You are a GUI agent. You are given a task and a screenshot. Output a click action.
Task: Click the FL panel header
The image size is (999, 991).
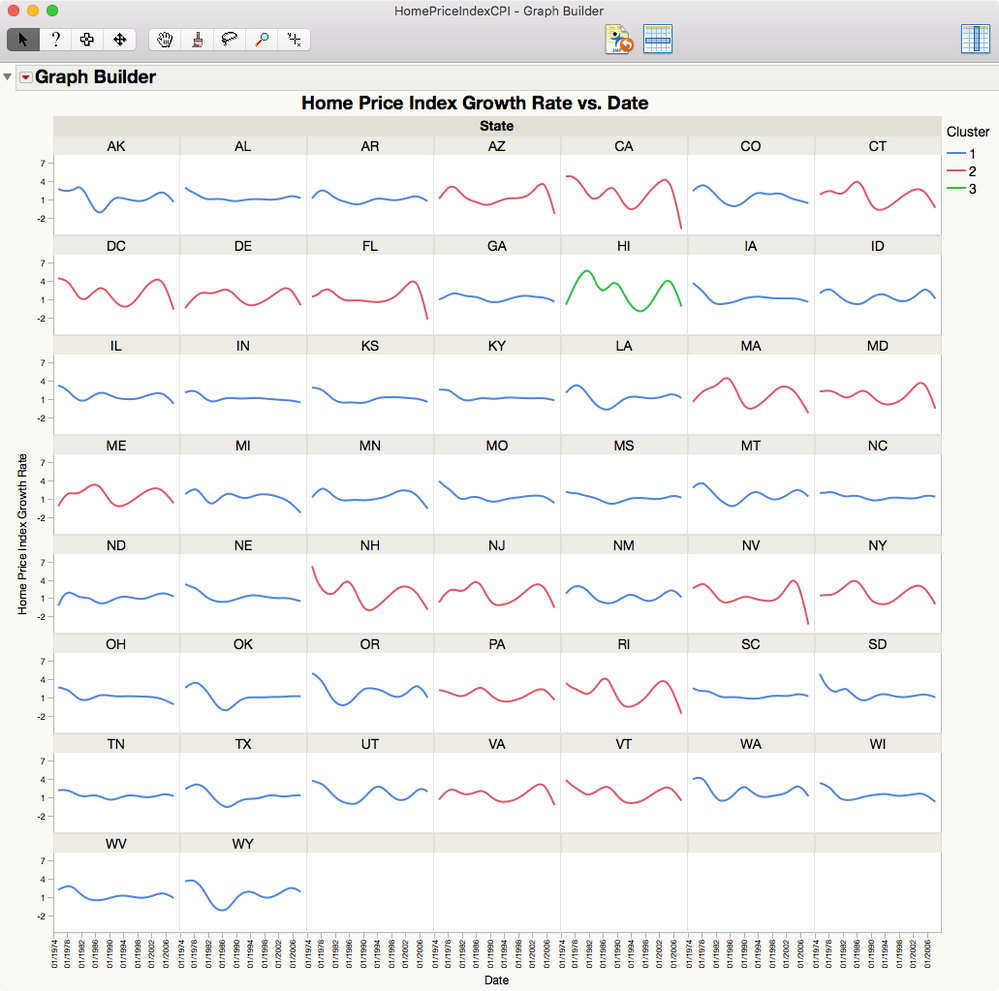click(x=370, y=246)
